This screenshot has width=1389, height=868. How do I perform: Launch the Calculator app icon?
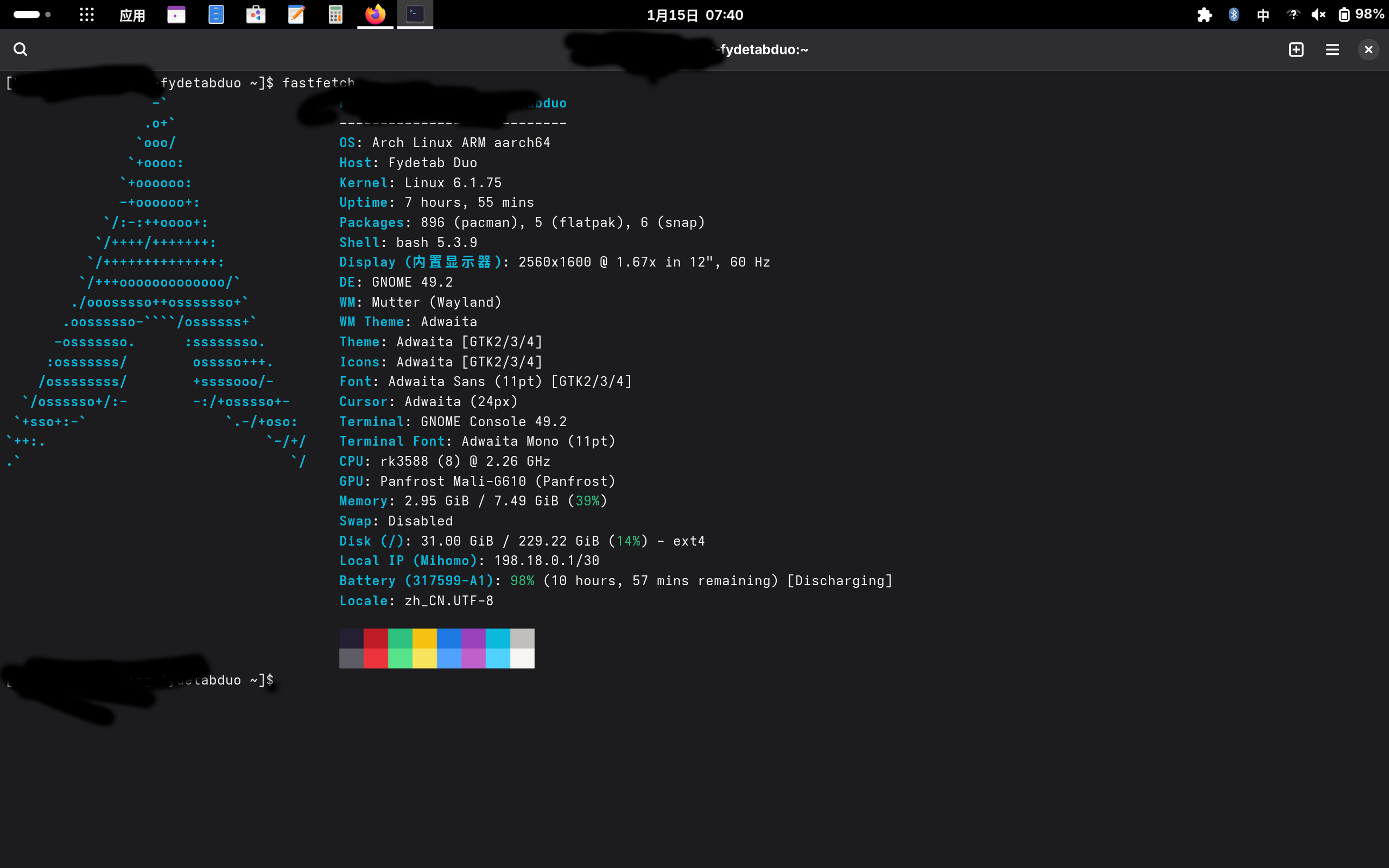click(x=335, y=14)
